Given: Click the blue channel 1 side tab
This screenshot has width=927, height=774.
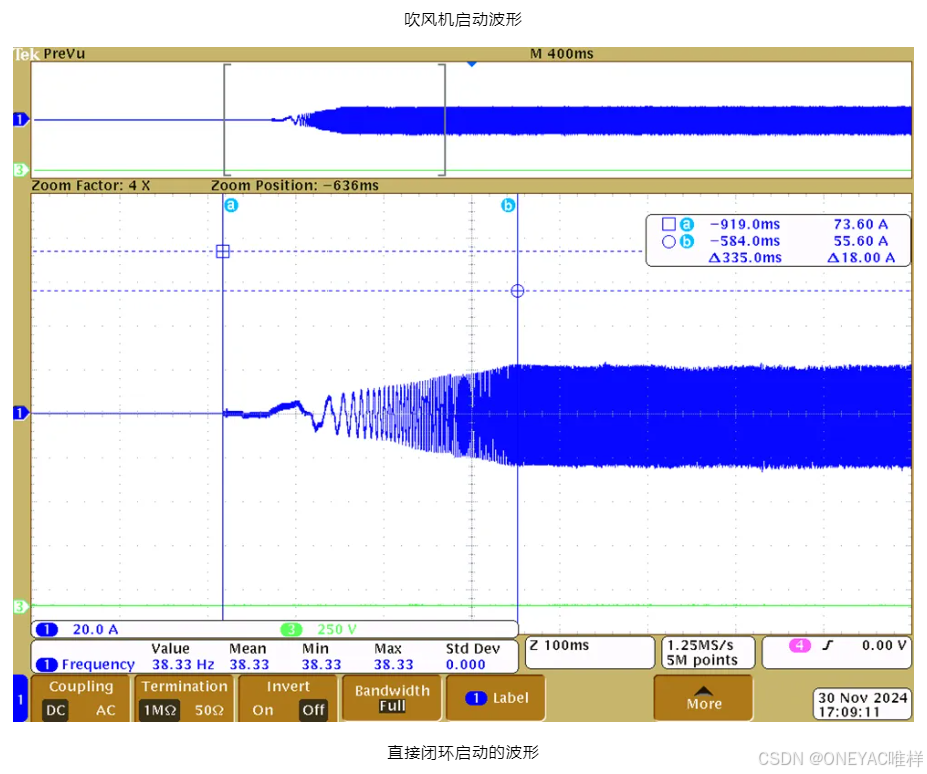Looking at the screenshot, I should (x=20, y=698).
